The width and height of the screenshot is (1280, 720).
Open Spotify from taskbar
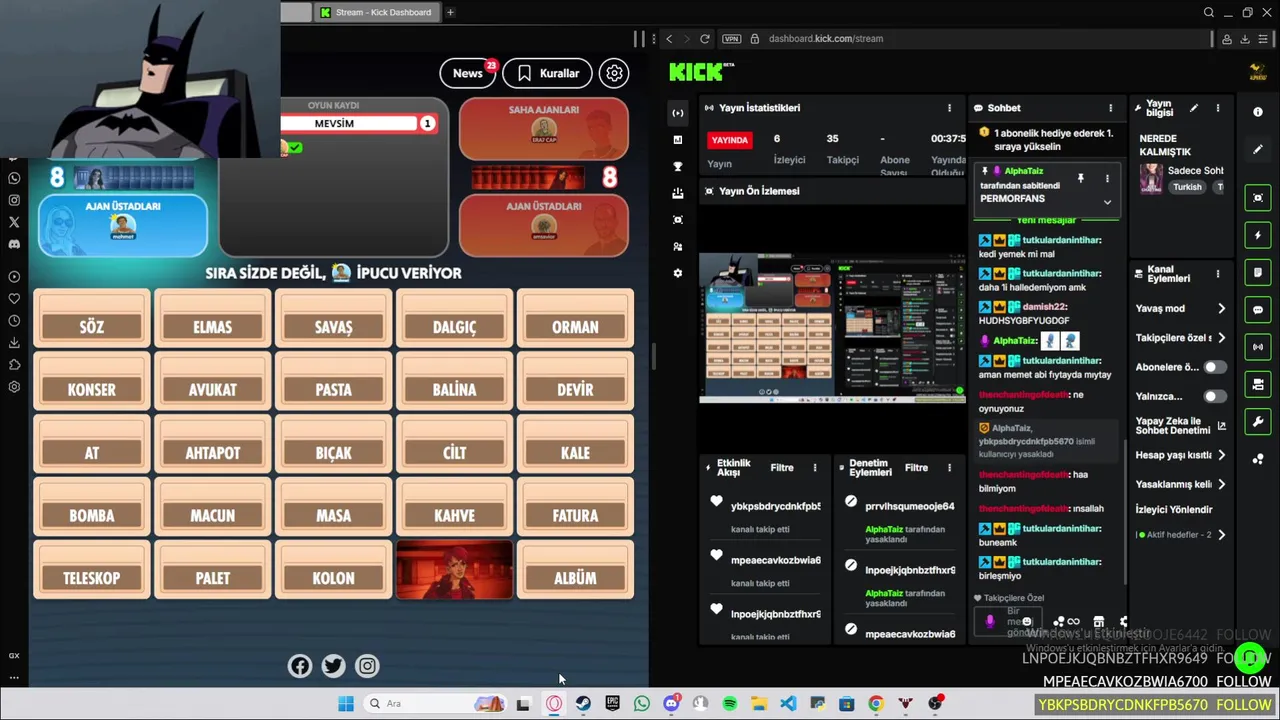(730, 704)
